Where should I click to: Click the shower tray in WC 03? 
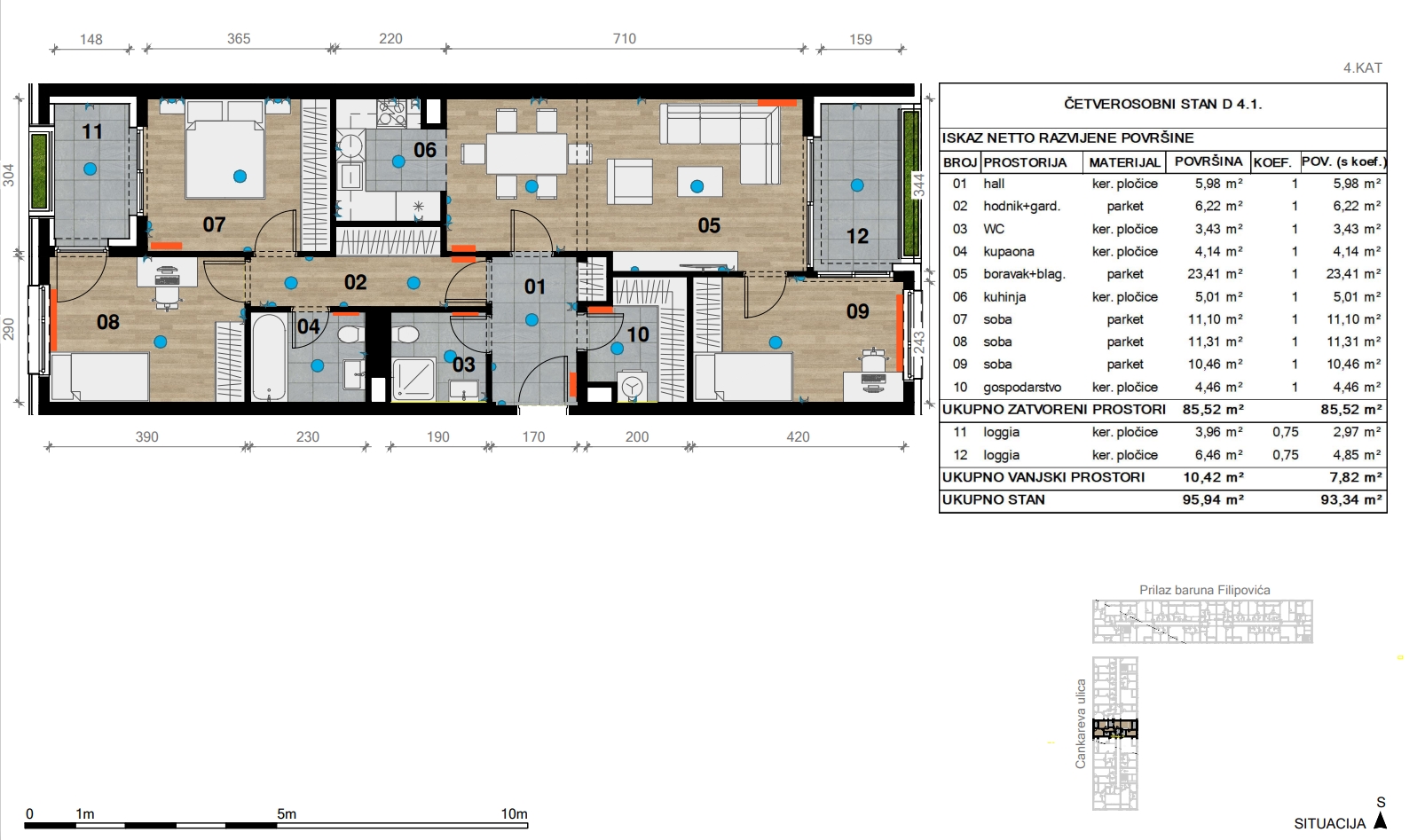coord(413,379)
